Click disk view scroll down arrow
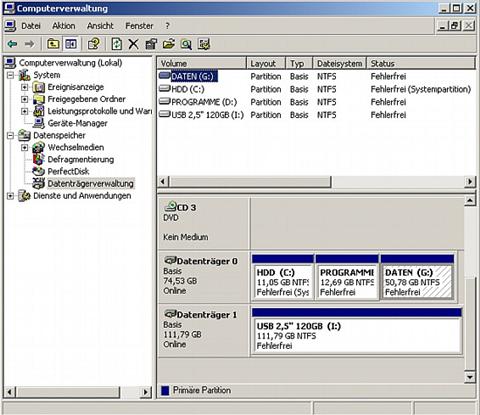Image resolution: width=480 pixels, height=415 pixels. (x=470, y=377)
